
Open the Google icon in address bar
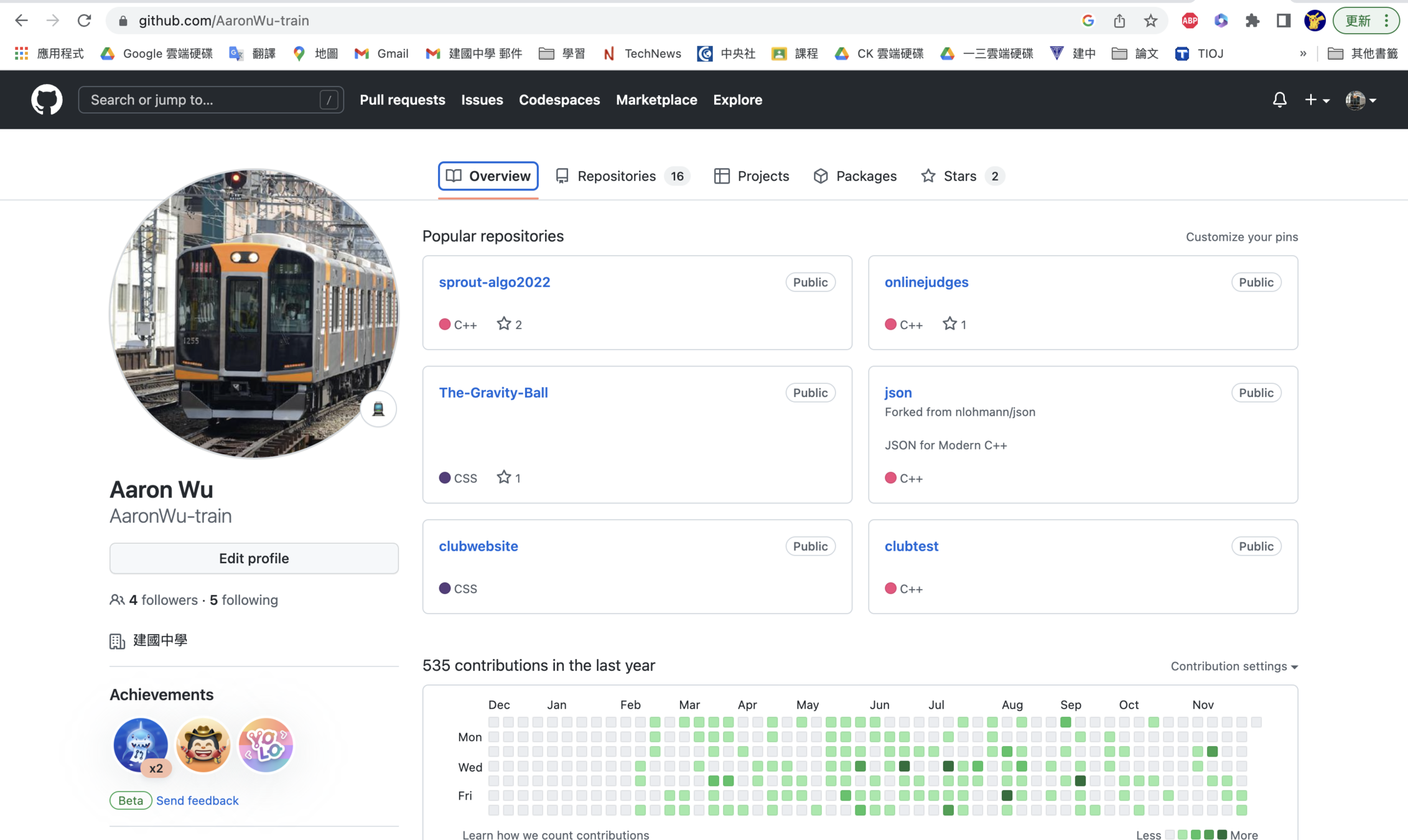(x=1088, y=21)
